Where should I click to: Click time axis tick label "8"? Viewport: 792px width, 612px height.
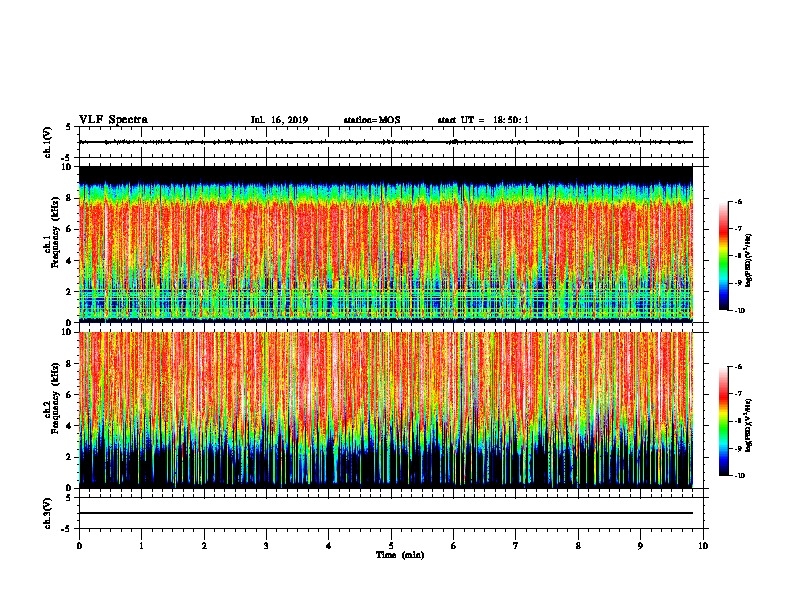(578, 546)
